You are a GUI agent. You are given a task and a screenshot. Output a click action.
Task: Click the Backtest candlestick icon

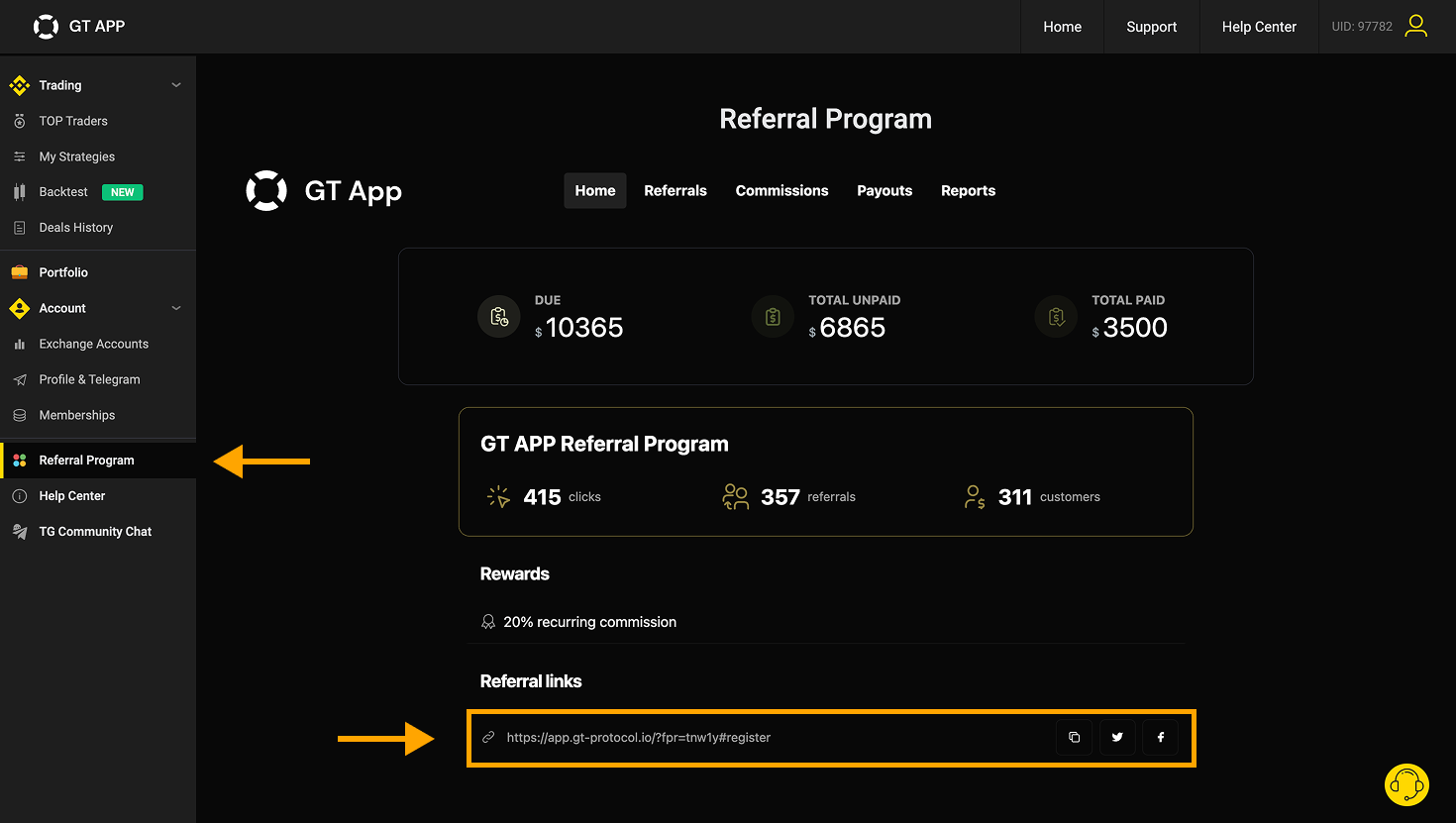click(19, 192)
